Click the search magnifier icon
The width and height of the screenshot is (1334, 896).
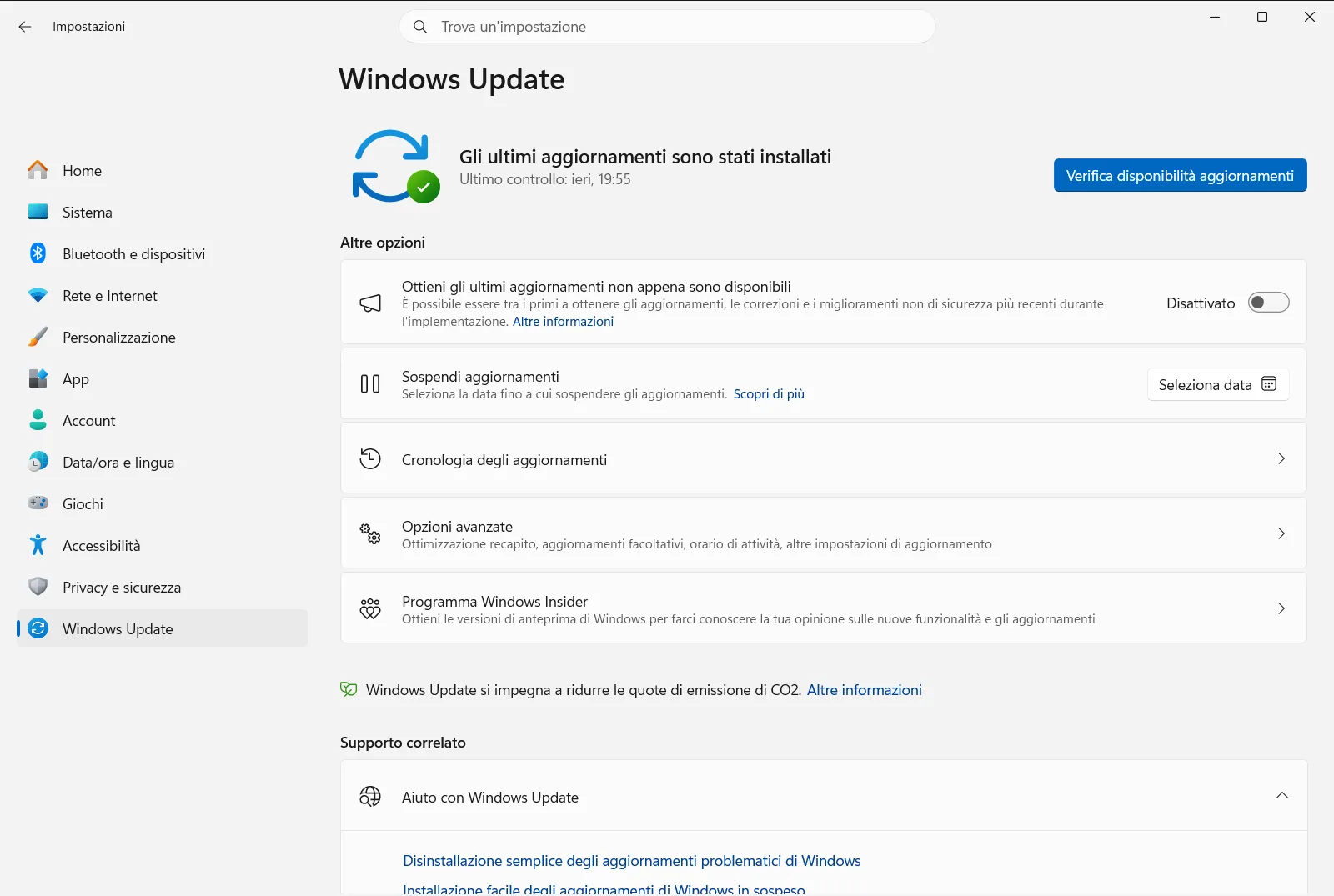click(x=420, y=27)
